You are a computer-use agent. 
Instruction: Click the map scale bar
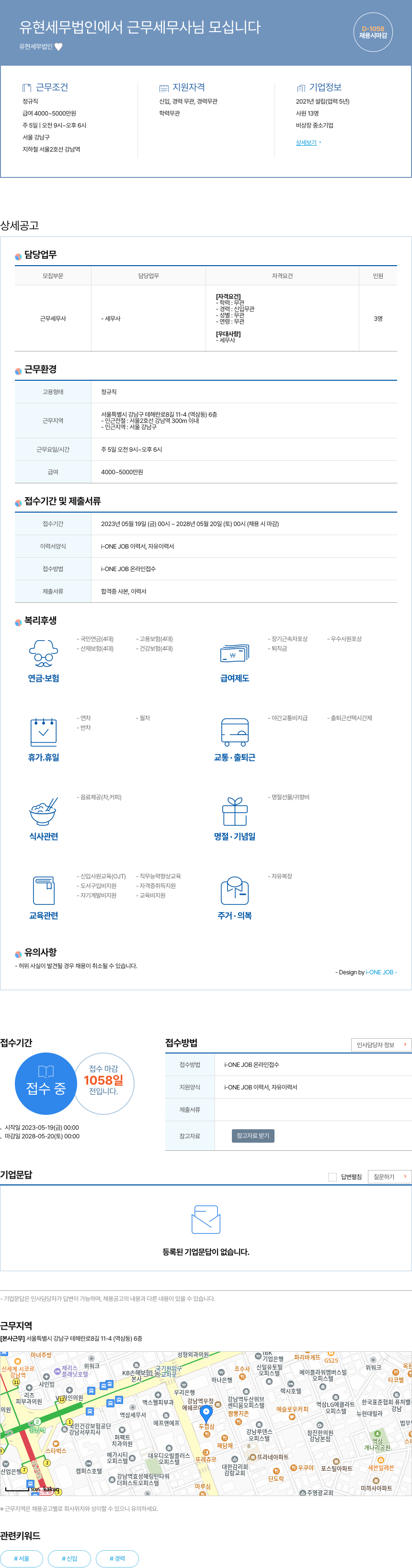coord(18,1489)
